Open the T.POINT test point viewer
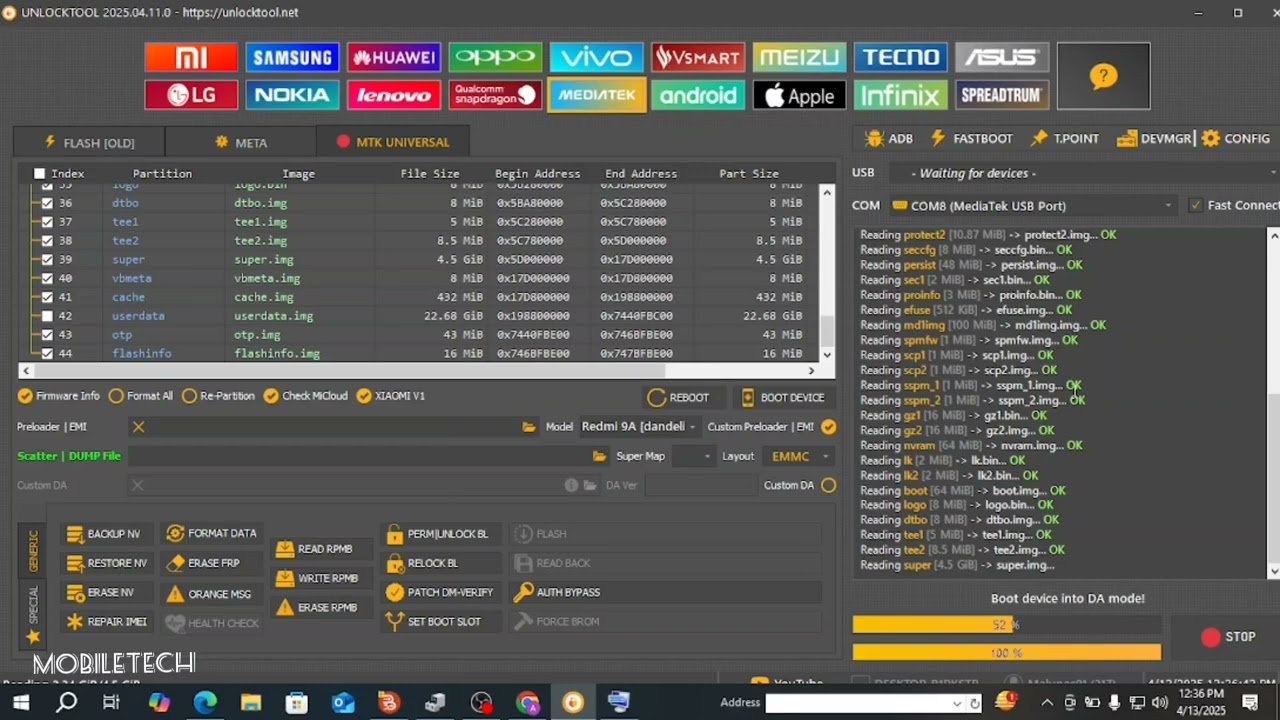Image resolution: width=1280 pixels, height=720 pixels. tap(1065, 139)
